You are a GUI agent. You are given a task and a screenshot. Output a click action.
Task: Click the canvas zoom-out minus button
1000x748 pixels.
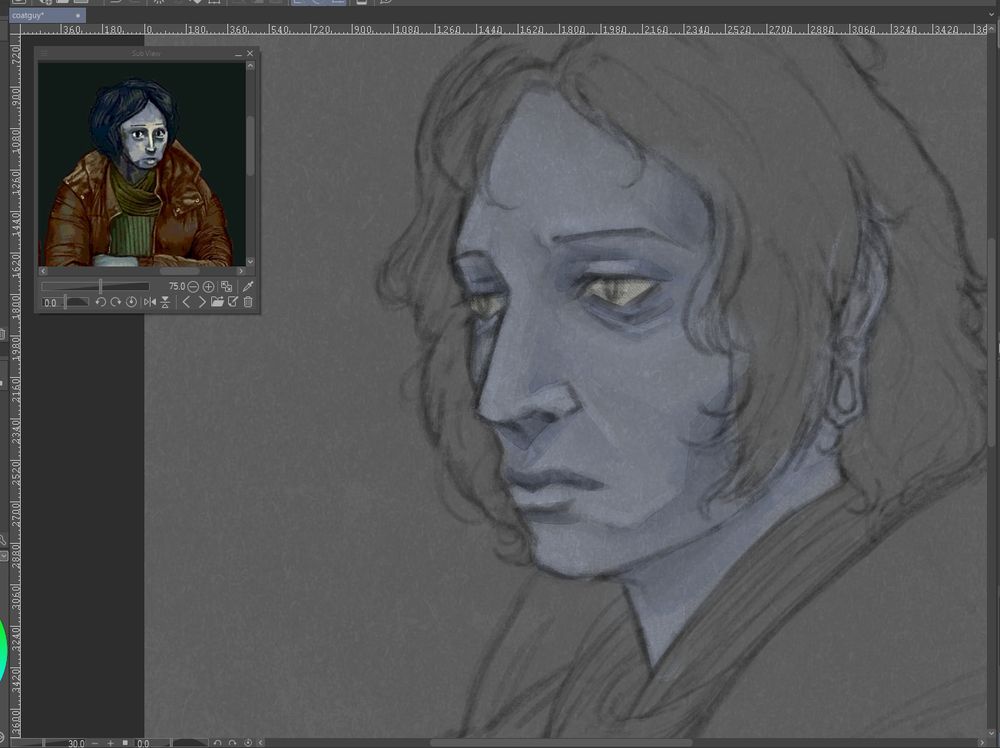[x=96, y=743]
